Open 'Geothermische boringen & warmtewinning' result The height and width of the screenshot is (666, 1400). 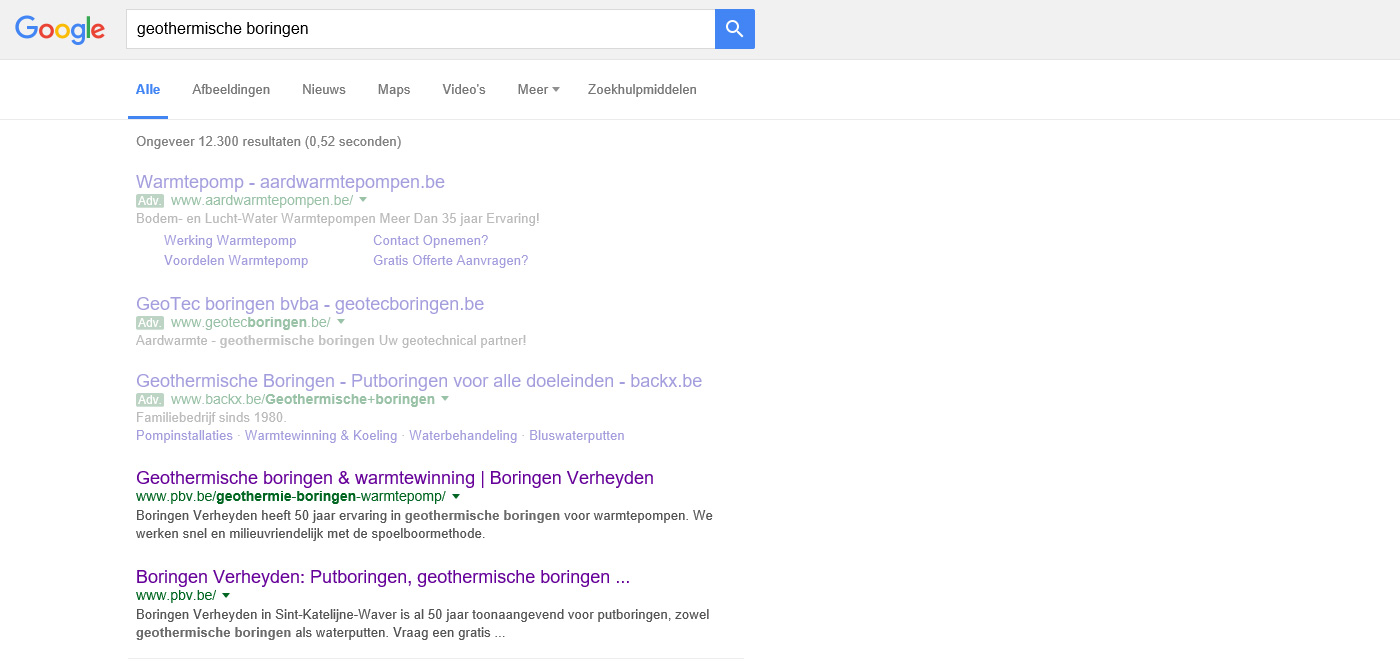[x=395, y=478]
